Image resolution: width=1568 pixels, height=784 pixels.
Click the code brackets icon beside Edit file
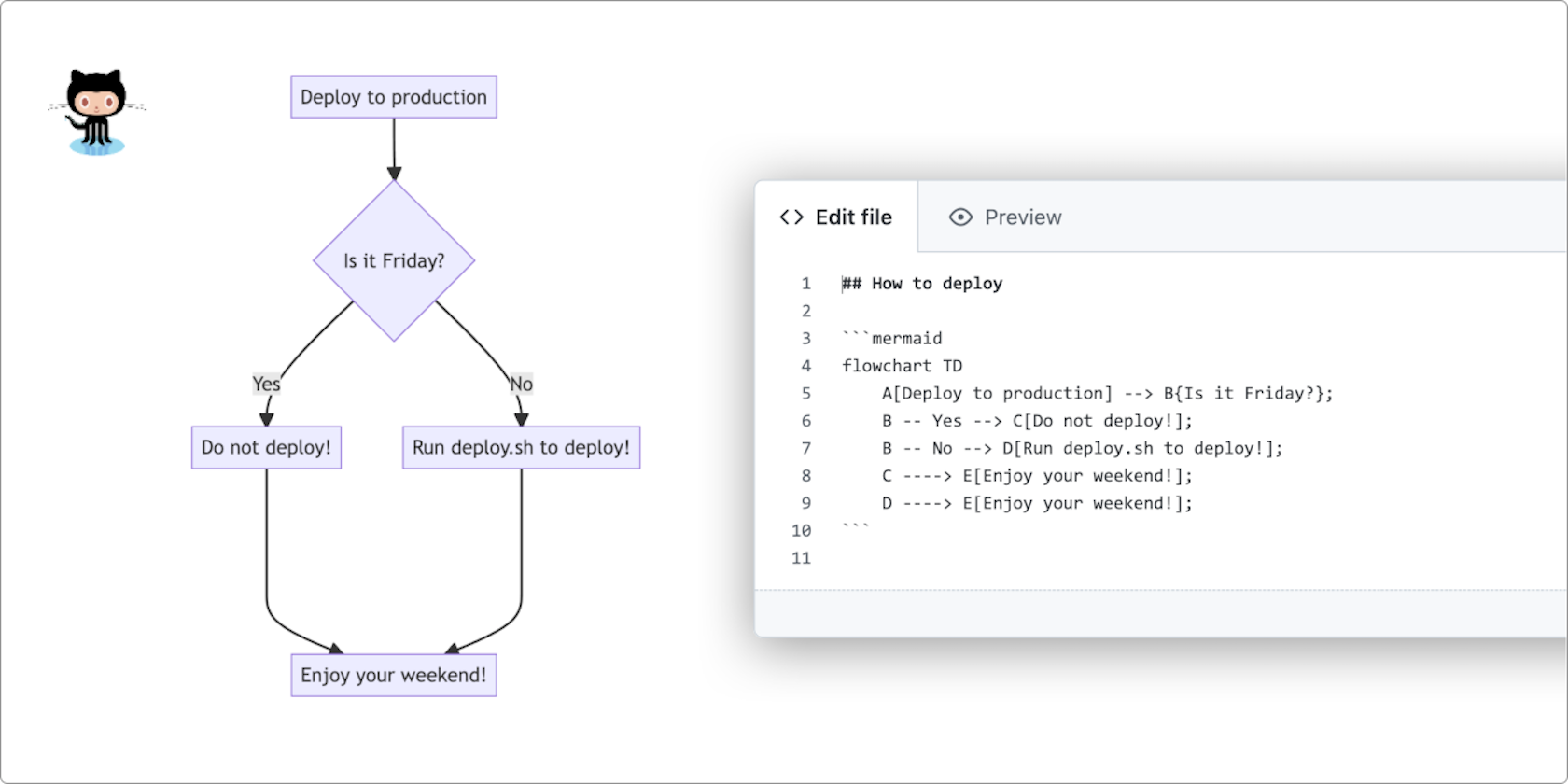tap(791, 217)
